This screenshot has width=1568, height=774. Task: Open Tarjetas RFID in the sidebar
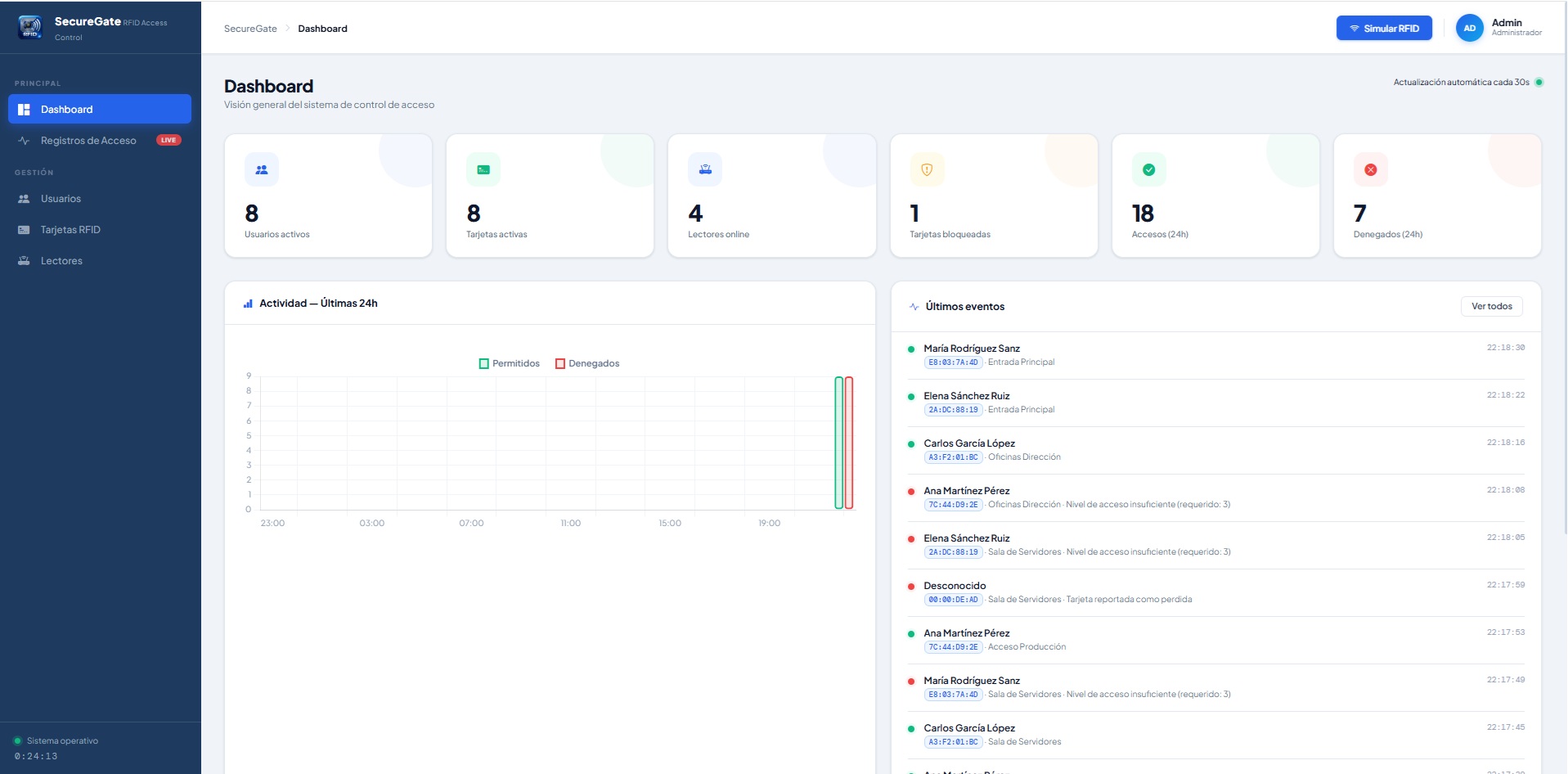pos(70,230)
